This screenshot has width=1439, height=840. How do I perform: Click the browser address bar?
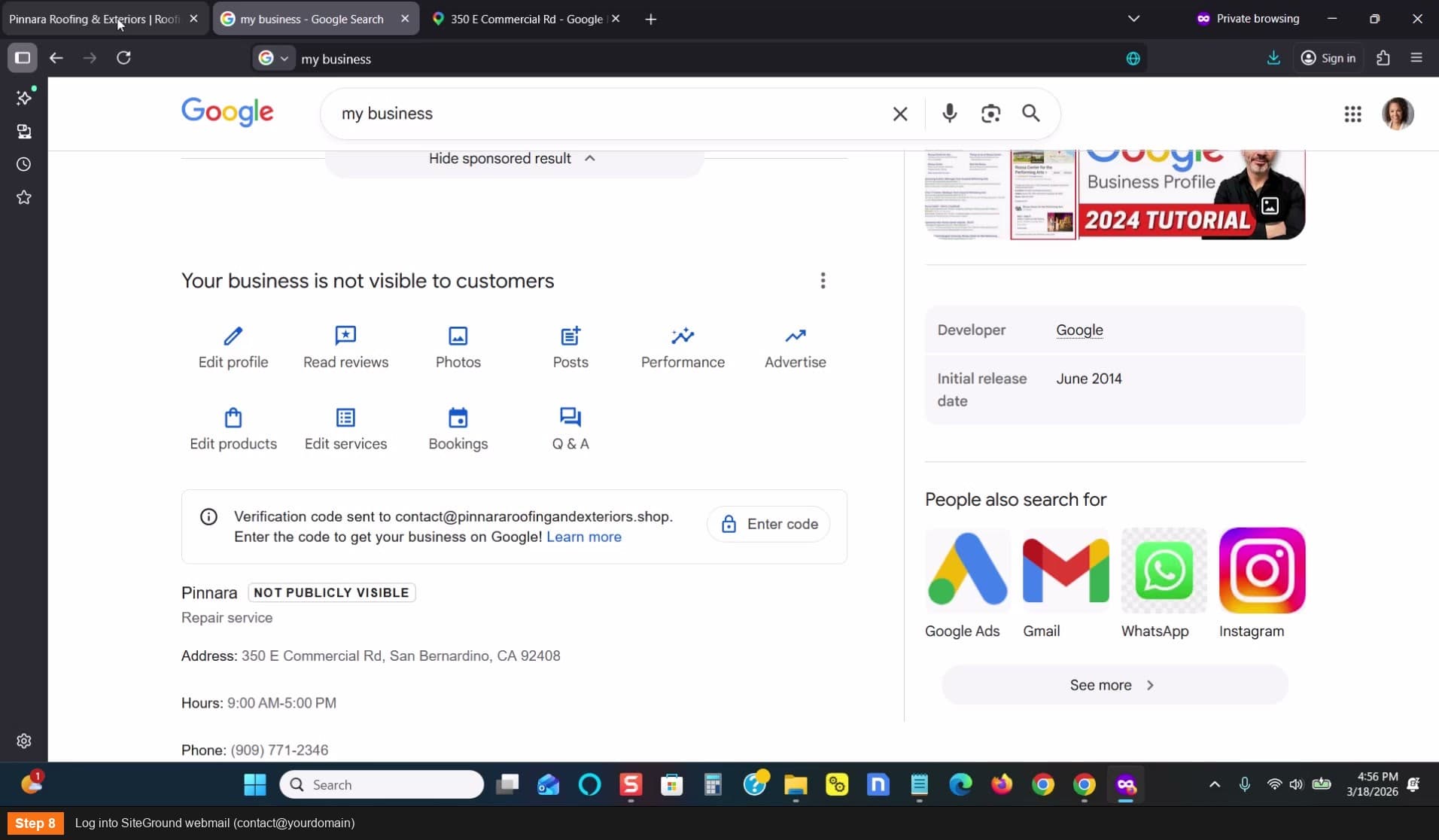pos(707,59)
